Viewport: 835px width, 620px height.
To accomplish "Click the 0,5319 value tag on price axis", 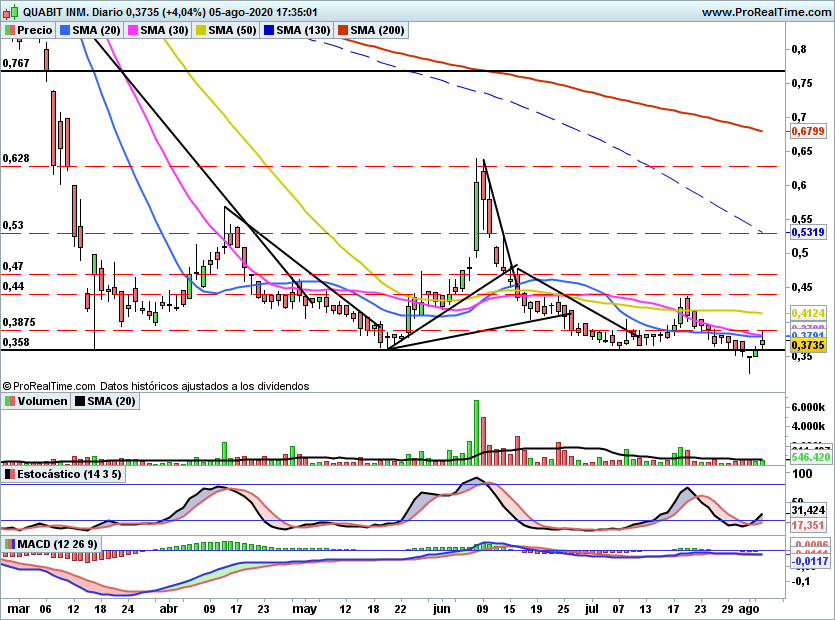I will pos(807,232).
